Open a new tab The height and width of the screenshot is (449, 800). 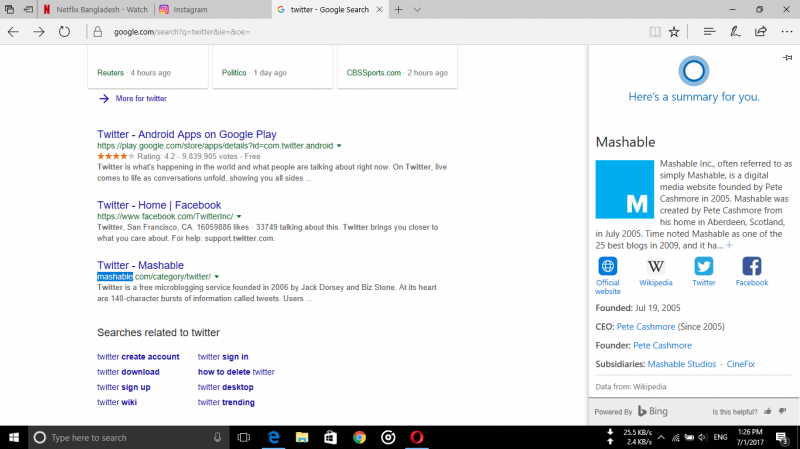[398, 9]
